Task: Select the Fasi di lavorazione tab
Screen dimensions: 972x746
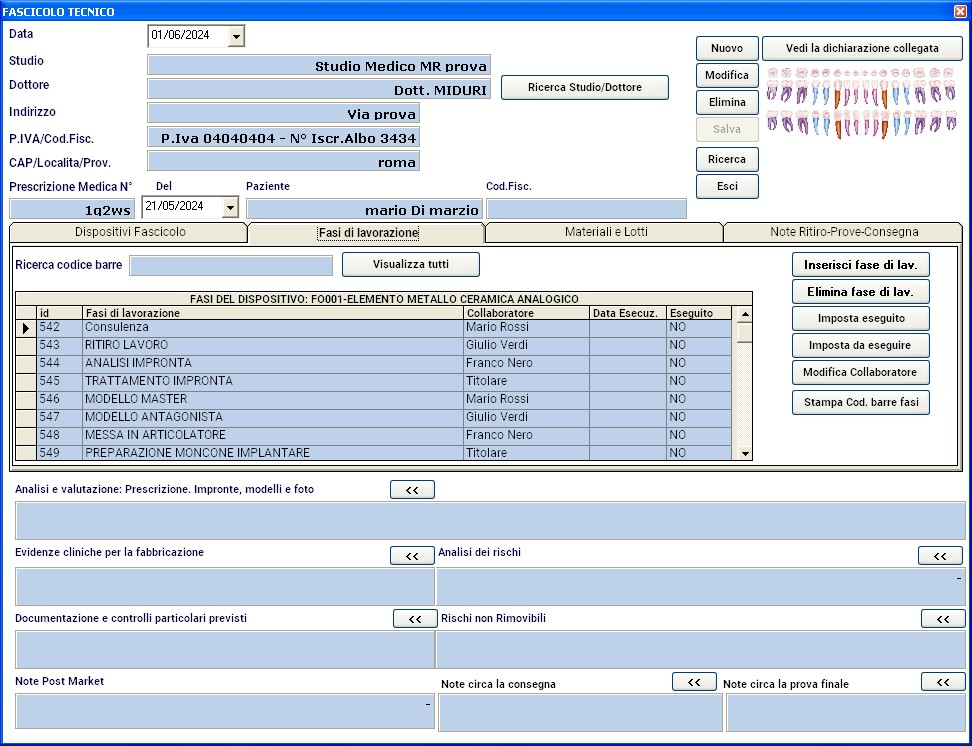Action: coord(368,233)
